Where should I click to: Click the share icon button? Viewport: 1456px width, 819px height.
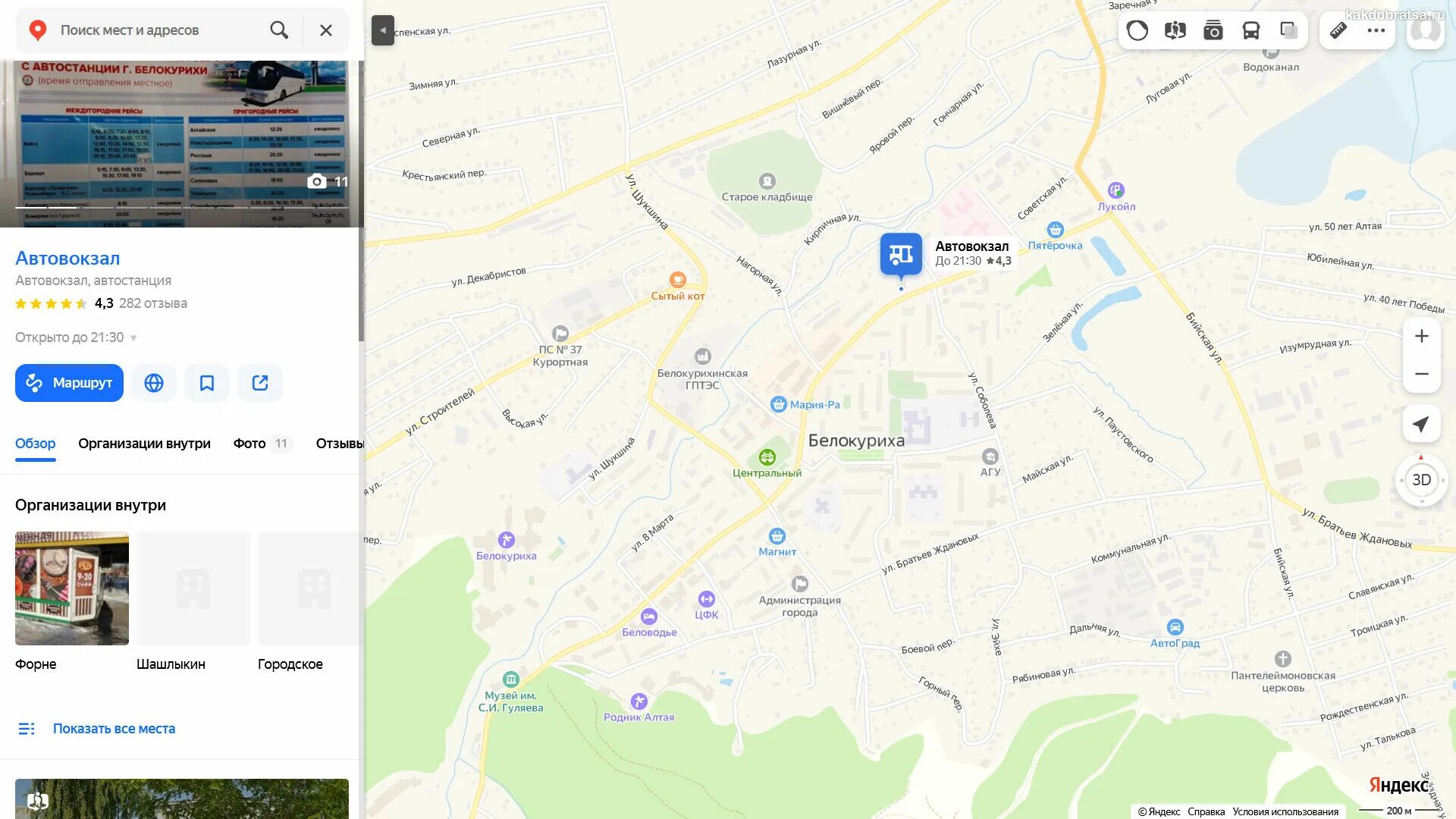coord(260,383)
